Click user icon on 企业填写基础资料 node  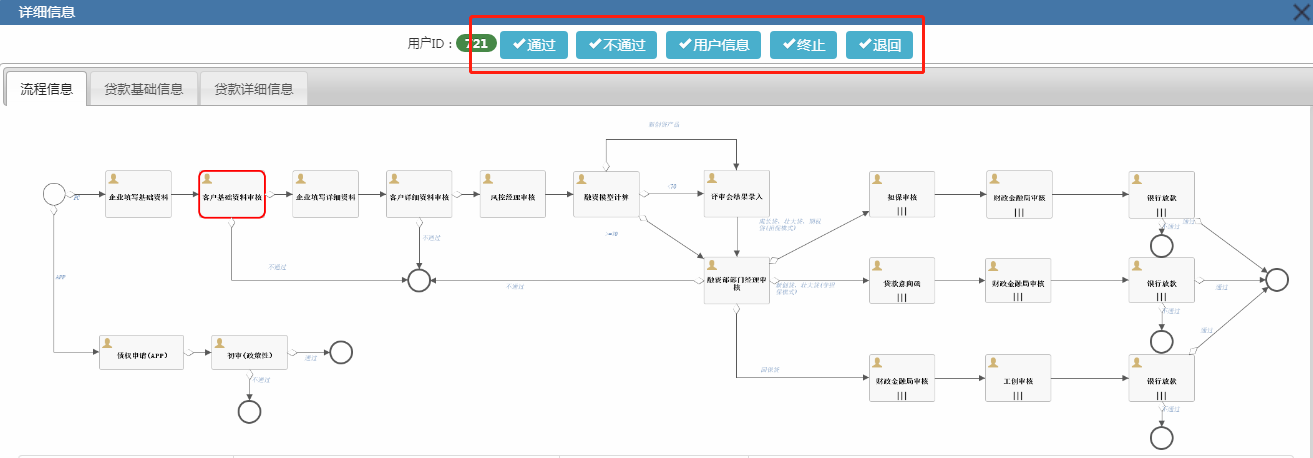coord(114,179)
